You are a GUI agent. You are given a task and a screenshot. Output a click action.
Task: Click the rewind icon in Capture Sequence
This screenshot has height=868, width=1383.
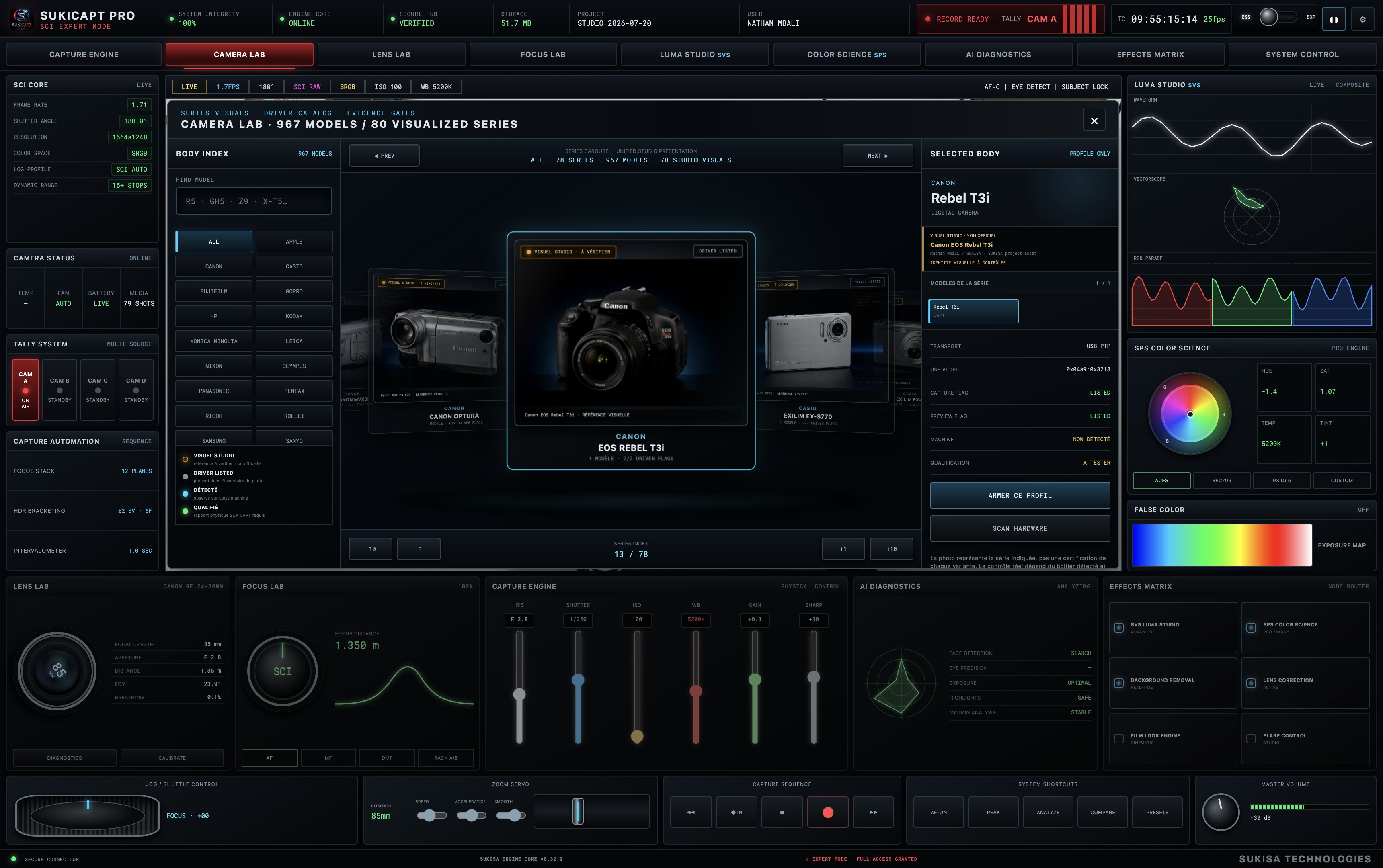point(691,812)
